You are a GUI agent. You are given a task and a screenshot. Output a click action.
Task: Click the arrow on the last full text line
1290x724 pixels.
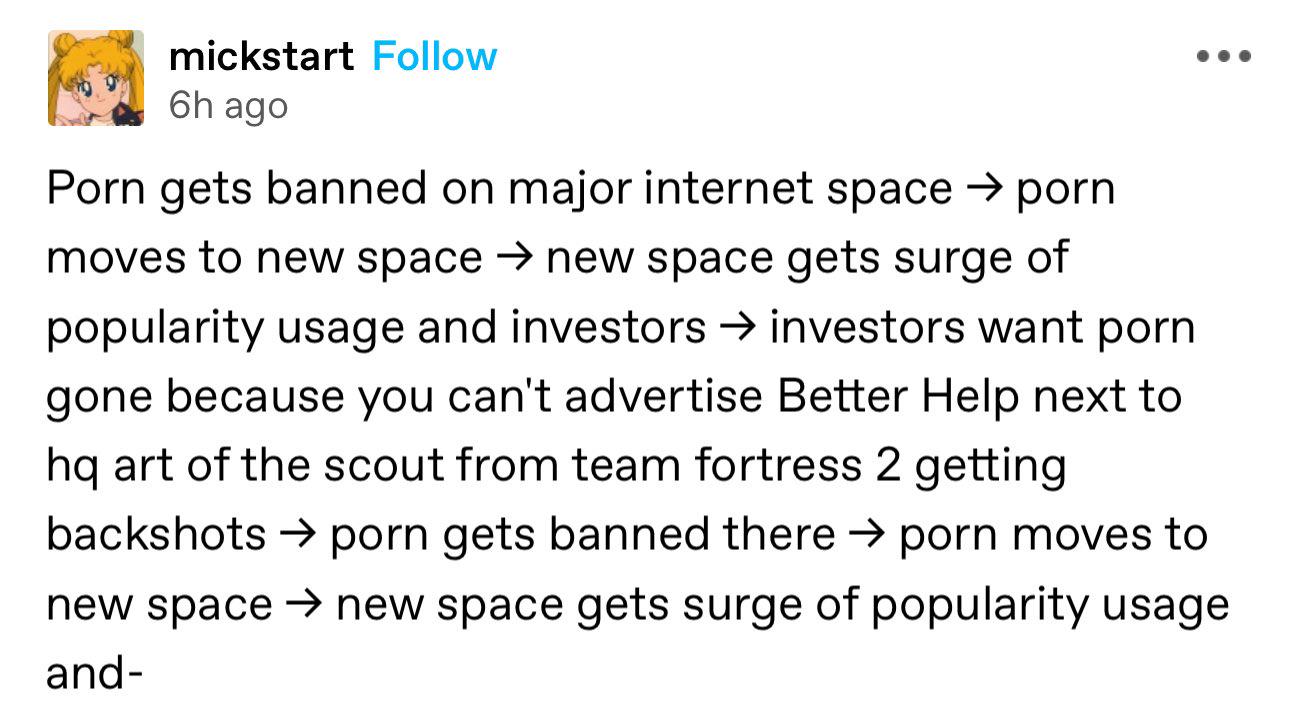click(x=303, y=604)
